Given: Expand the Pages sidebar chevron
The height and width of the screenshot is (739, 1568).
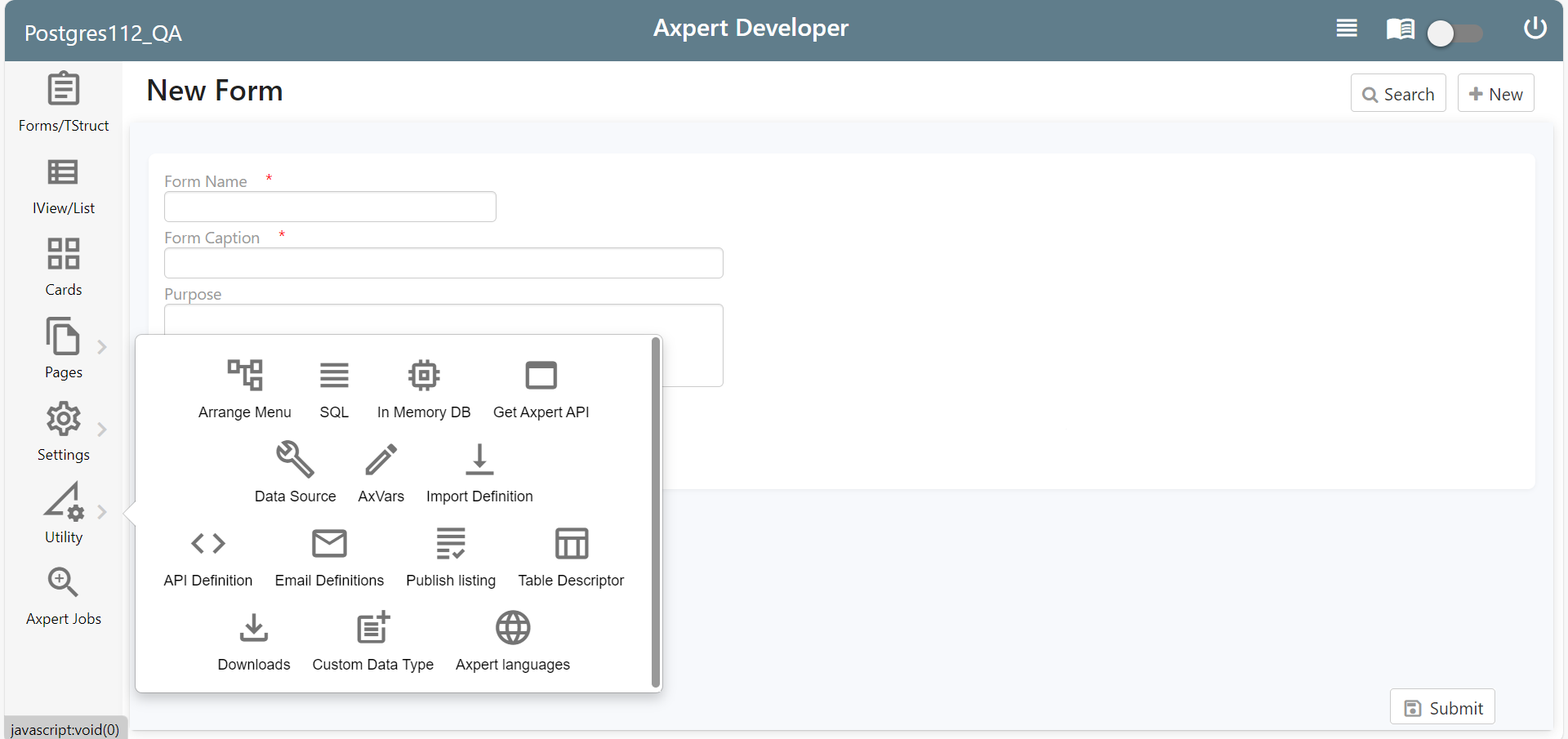Looking at the screenshot, I should pyautogui.click(x=103, y=346).
